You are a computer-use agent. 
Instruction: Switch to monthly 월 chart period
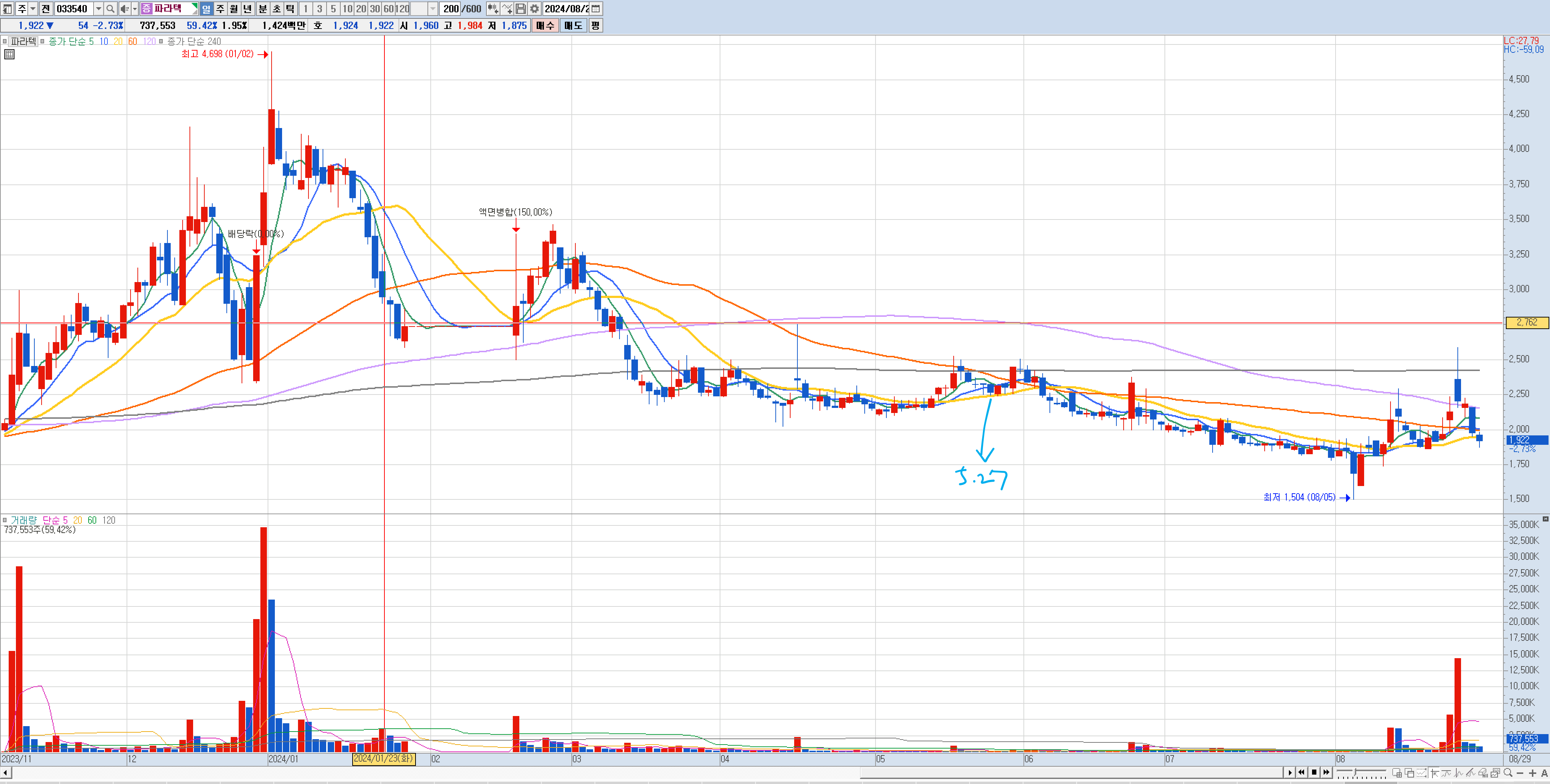tap(234, 8)
